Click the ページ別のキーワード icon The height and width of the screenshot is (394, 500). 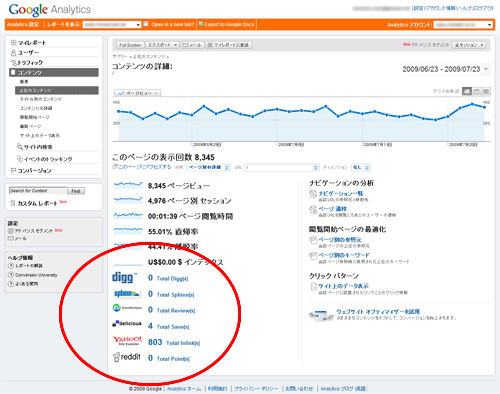[313, 256]
